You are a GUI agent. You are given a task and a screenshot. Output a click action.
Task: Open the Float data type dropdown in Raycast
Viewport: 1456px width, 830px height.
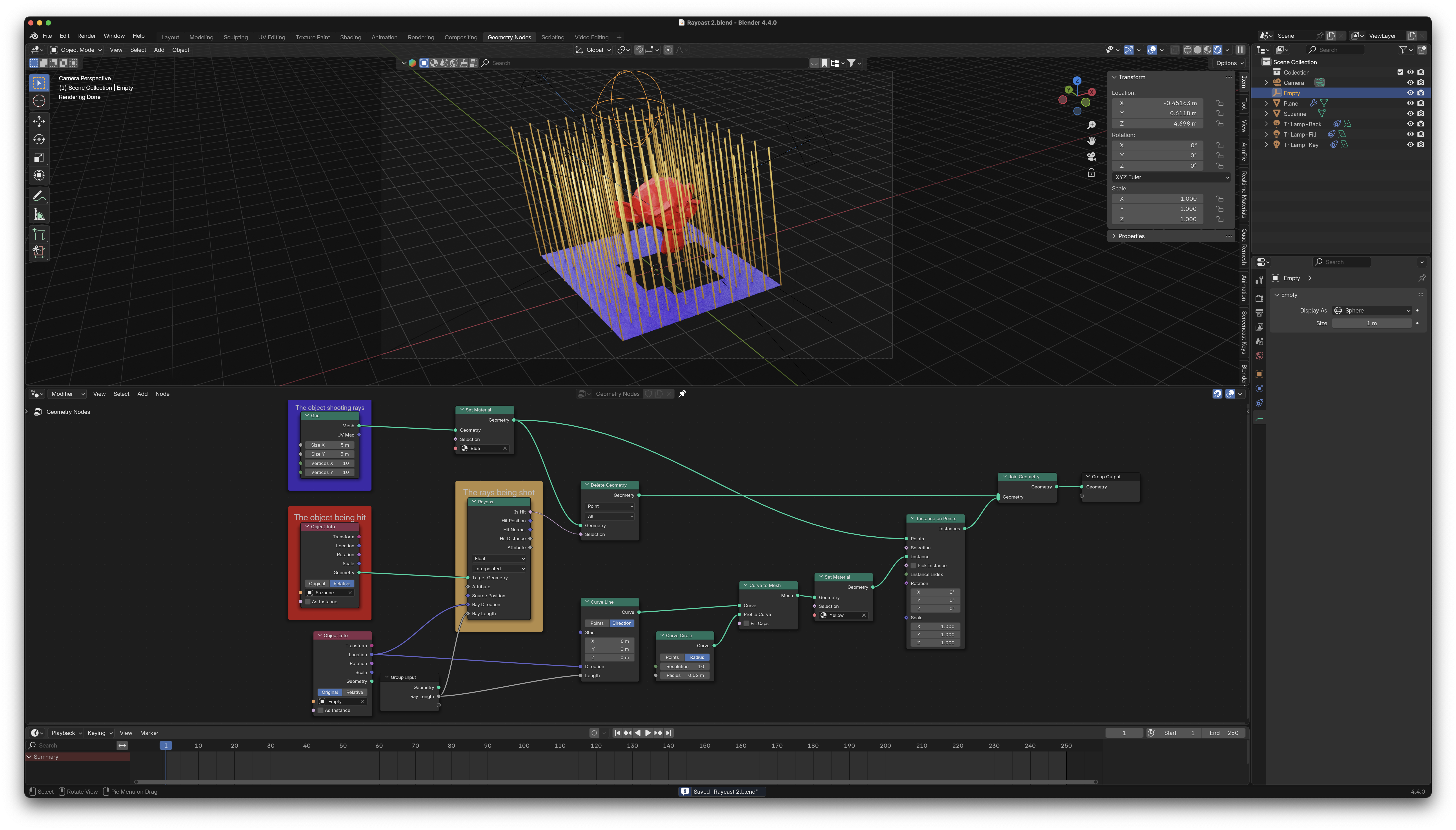[499, 559]
